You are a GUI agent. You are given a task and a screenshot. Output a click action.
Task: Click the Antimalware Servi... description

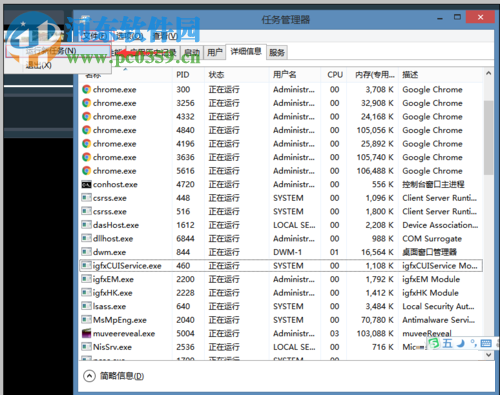pos(438,320)
